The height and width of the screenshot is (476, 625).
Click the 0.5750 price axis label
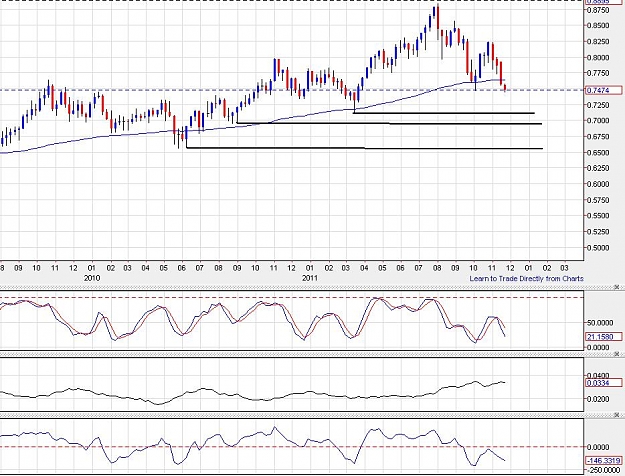[x=599, y=200]
